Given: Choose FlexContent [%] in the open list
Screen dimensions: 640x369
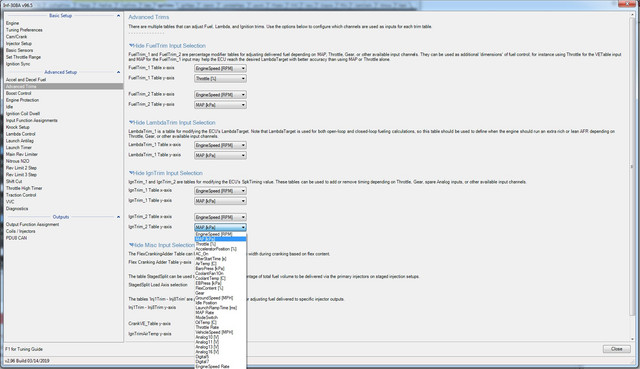Looking at the screenshot, I should 220,288.
